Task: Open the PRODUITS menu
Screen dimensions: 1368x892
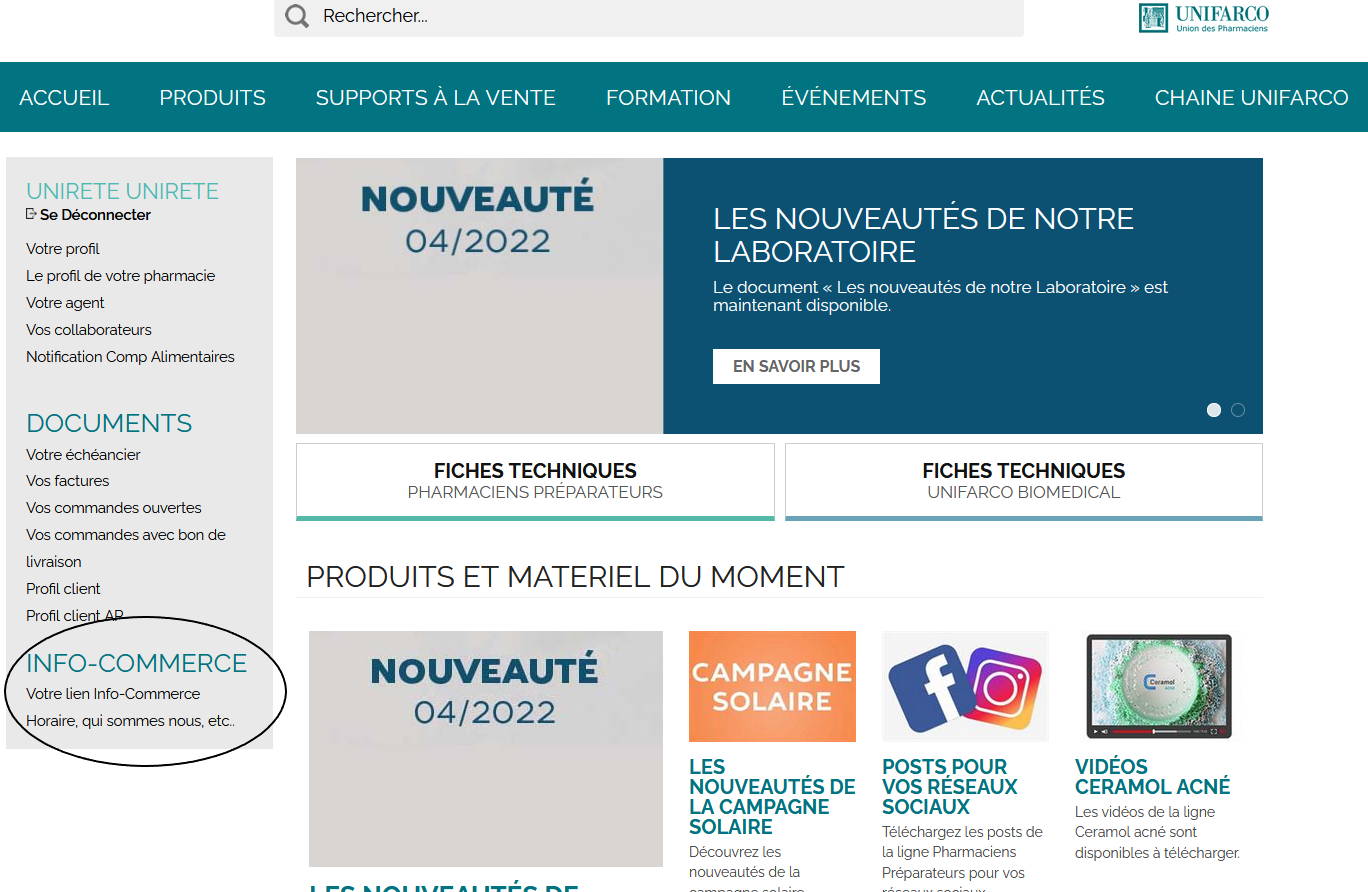Action: pos(212,98)
